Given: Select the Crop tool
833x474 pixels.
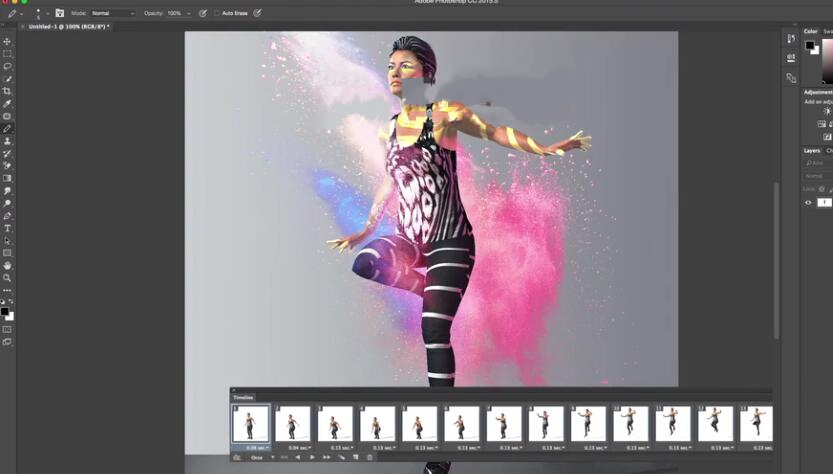Looking at the screenshot, I should (7, 91).
